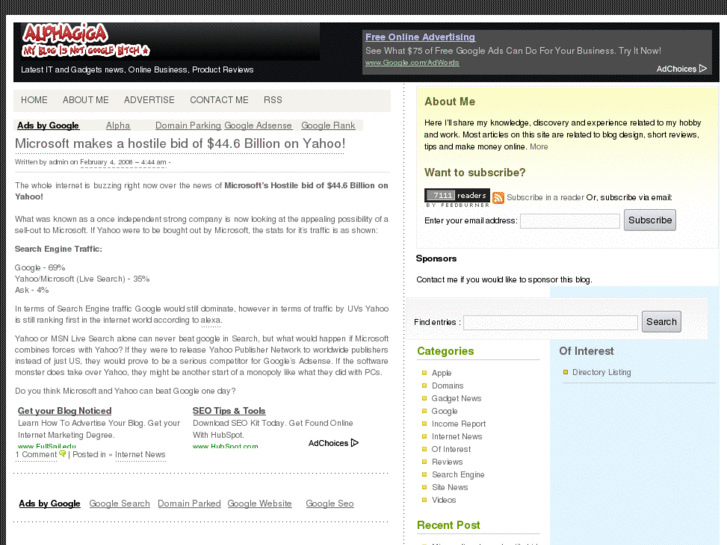Open the Microsoft hostile bid article title
Image resolution: width=727 pixels, height=545 pixels.
coord(180,144)
